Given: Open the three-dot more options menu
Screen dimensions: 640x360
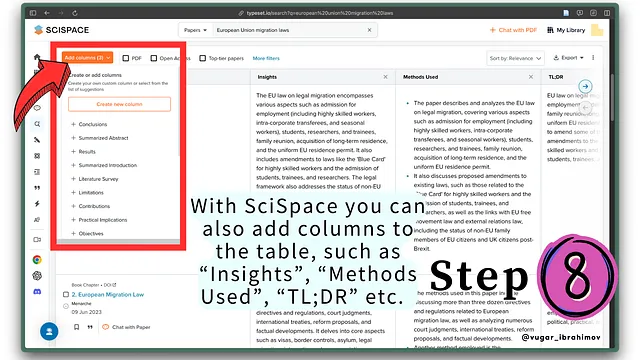Looking at the screenshot, I should click(593, 58).
